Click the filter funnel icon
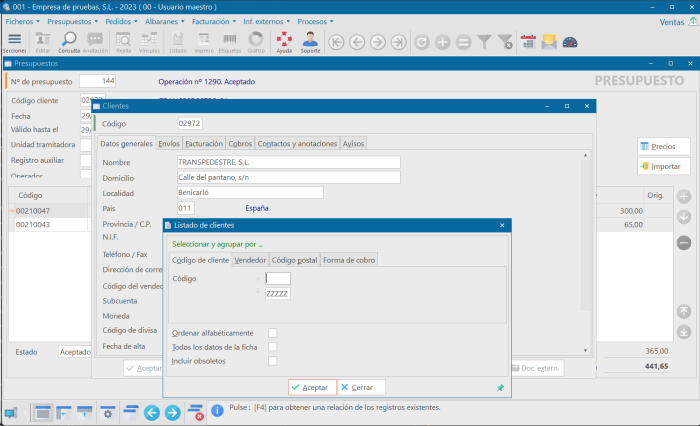The image size is (700, 426). (484, 42)
